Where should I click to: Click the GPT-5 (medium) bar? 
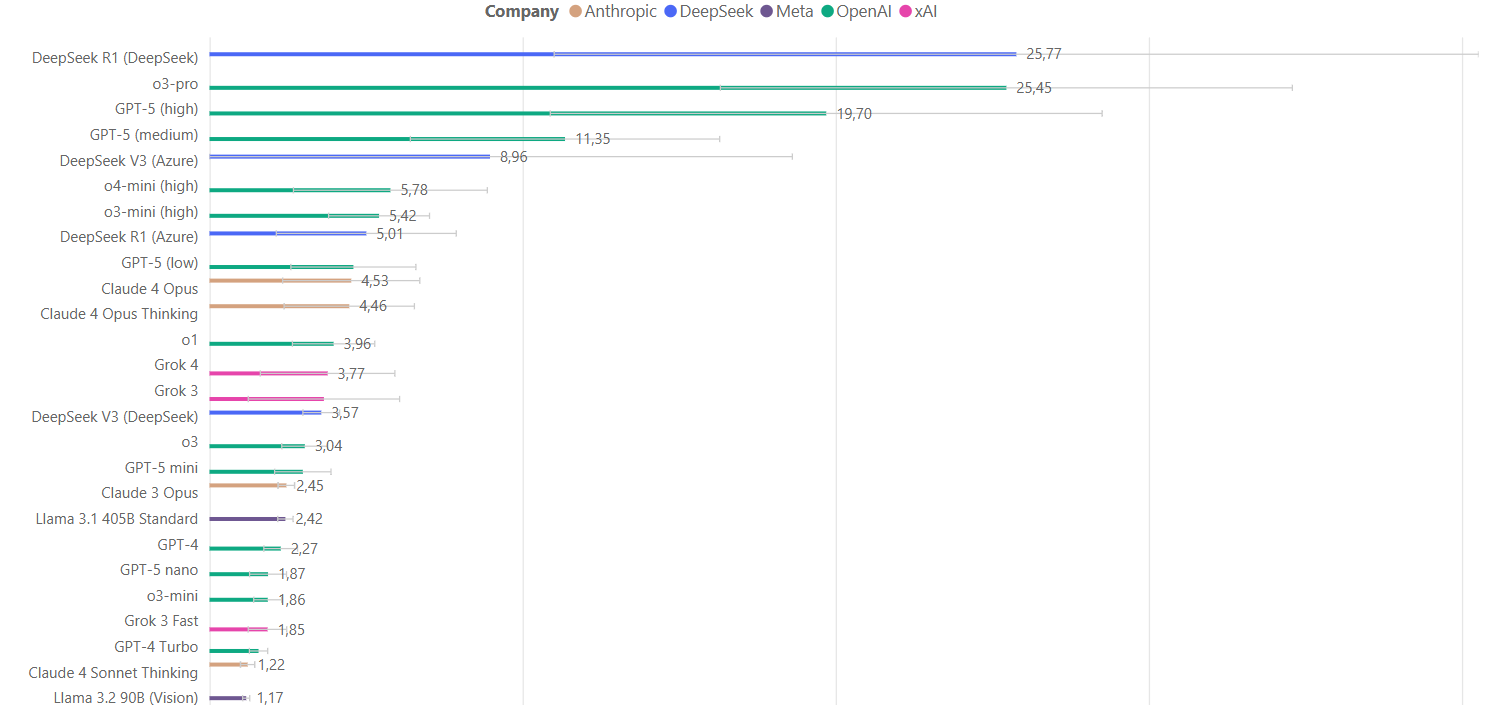(387, 139)
